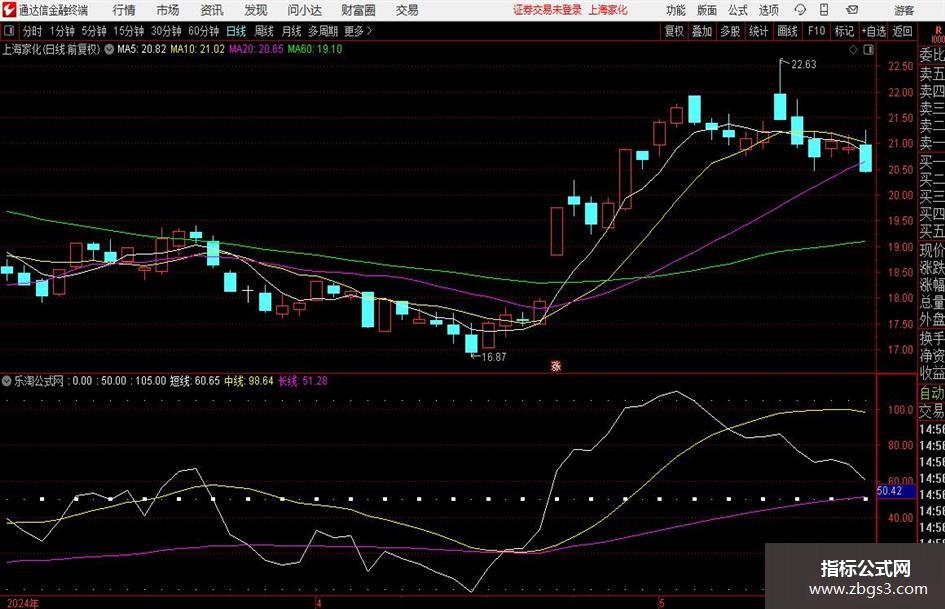Click the 画线 drawing button
This screenshot has height=609, width=945.
787,31
